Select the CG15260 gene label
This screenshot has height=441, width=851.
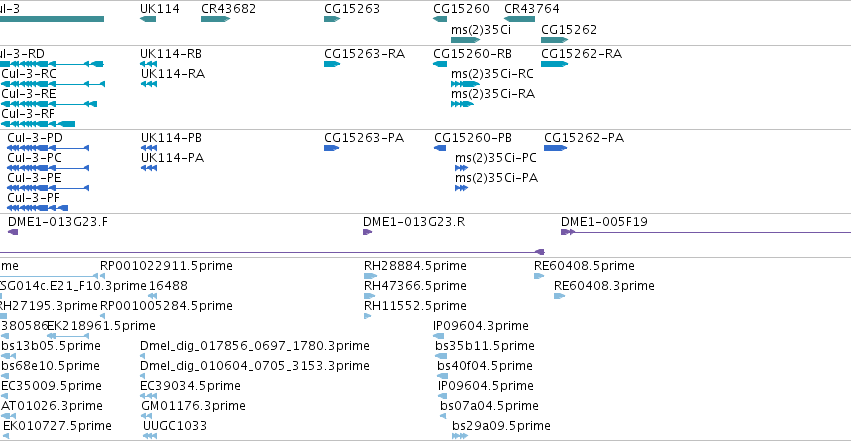click(x=461, y=9)
